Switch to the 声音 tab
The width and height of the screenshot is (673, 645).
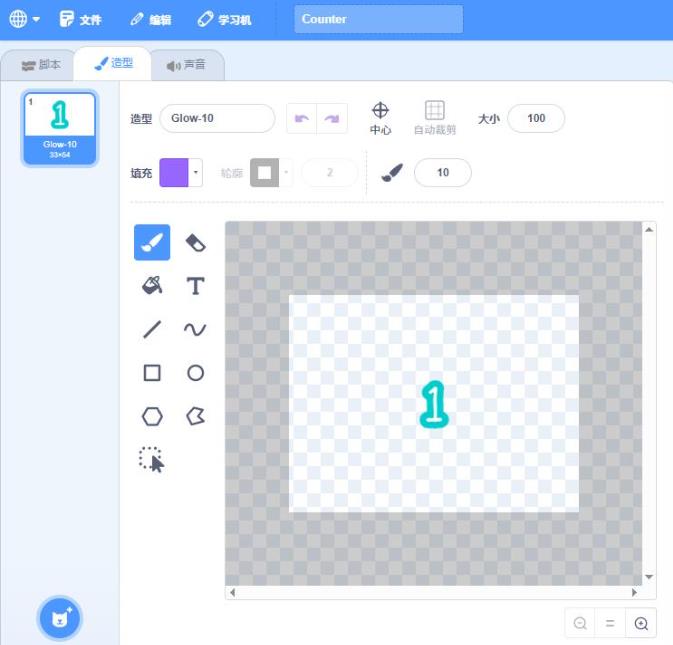[x=187, y=65]
